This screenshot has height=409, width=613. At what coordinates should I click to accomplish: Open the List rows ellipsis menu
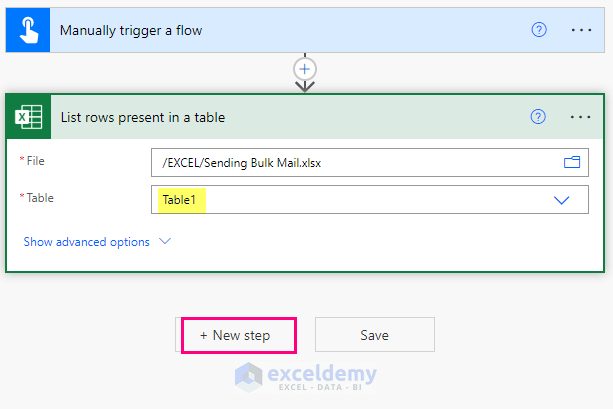[x=581, y=117]
